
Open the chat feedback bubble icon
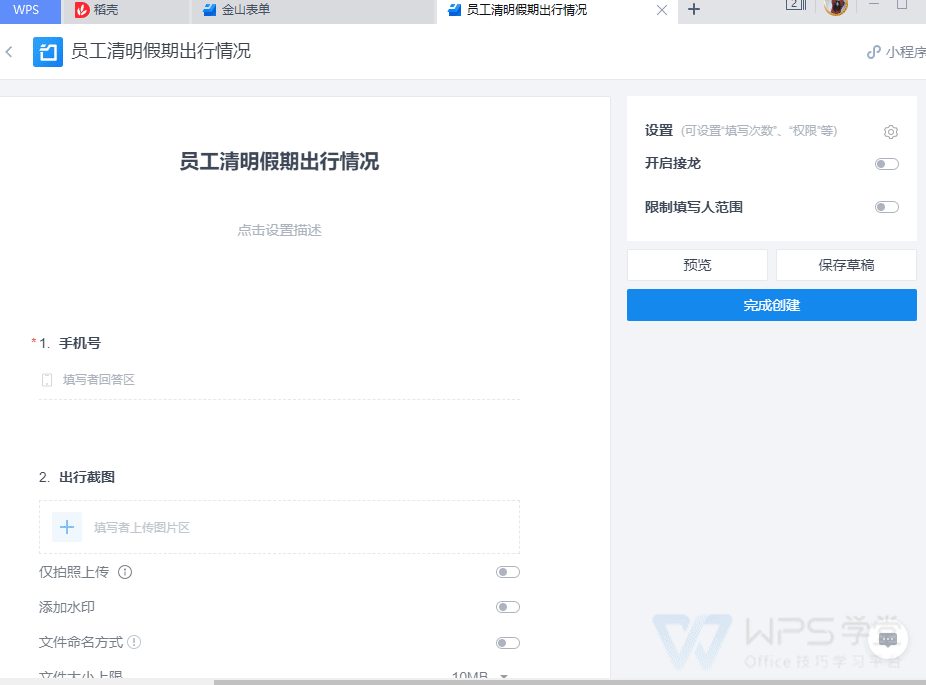tap(888, 640)
